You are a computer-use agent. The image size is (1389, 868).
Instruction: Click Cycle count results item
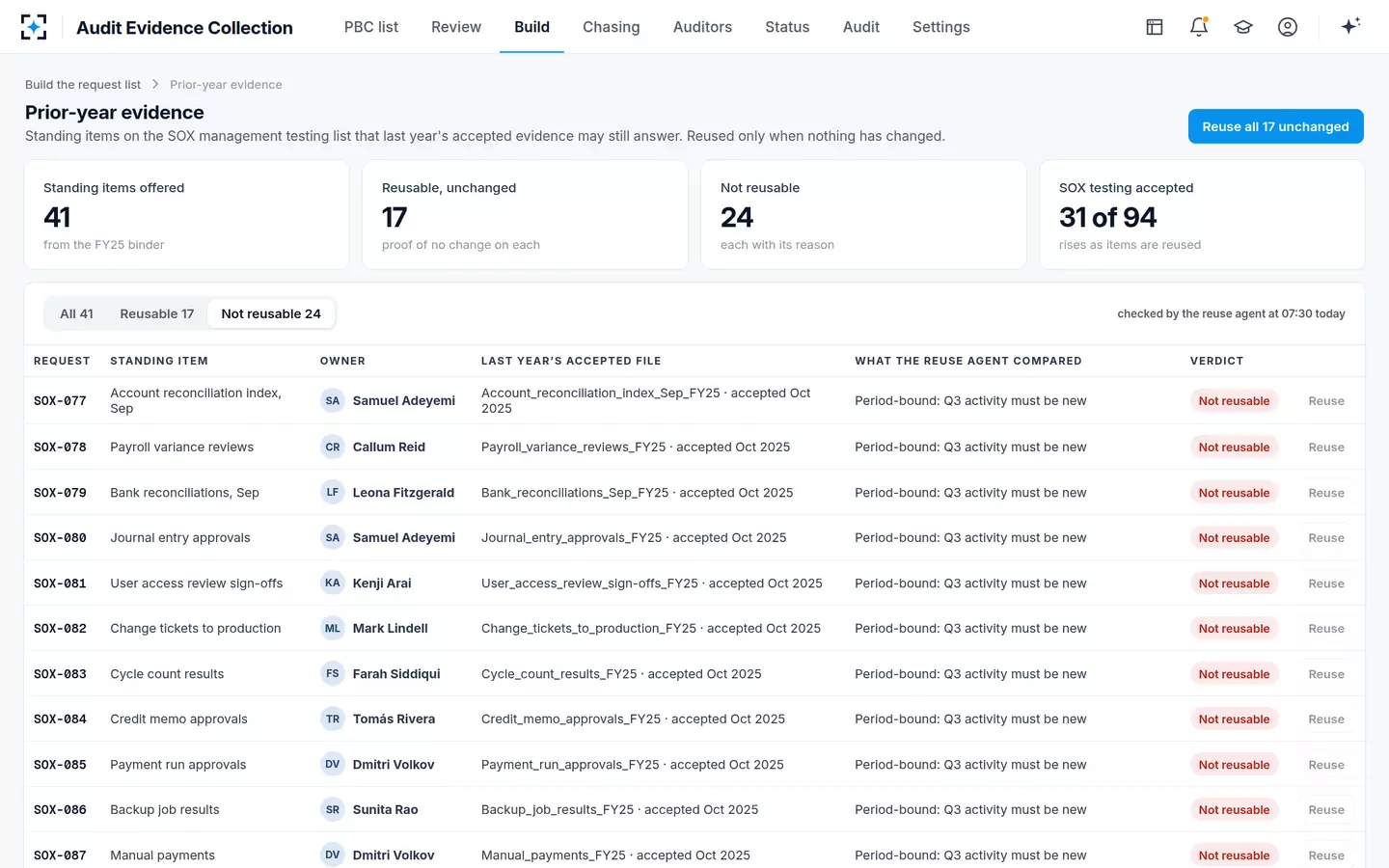(x=167, y=673)
